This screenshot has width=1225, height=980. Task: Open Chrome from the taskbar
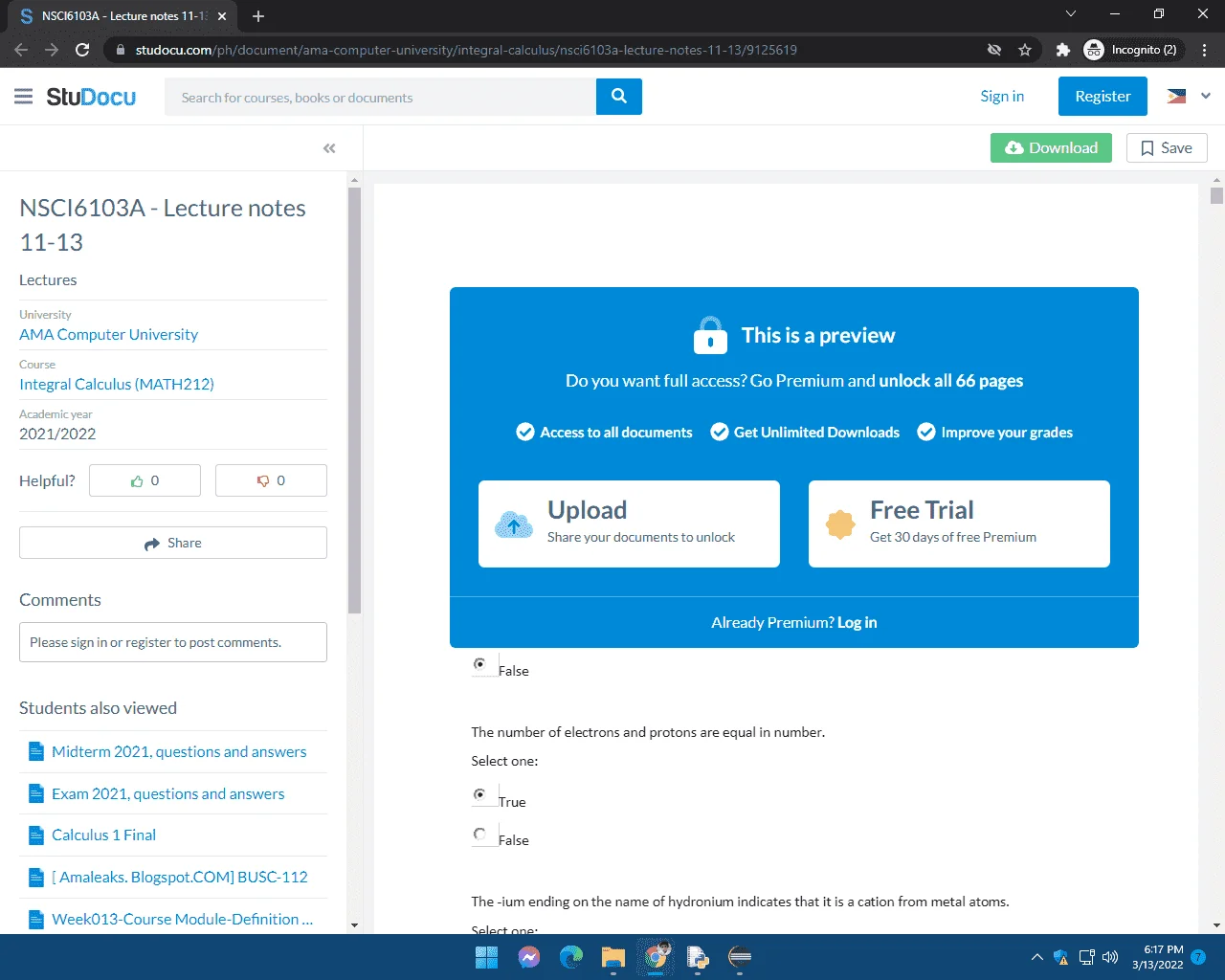coord(657,956)
